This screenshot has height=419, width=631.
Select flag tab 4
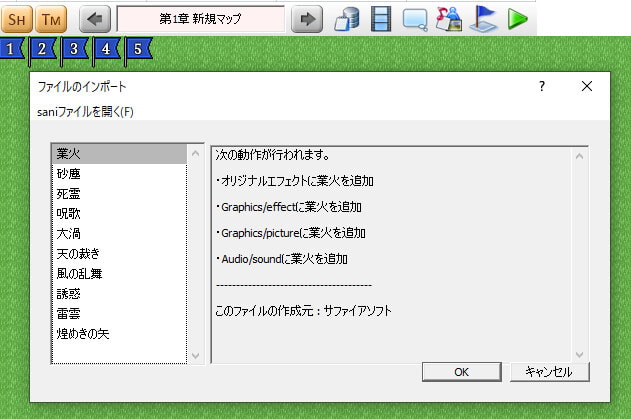(107, 49)
